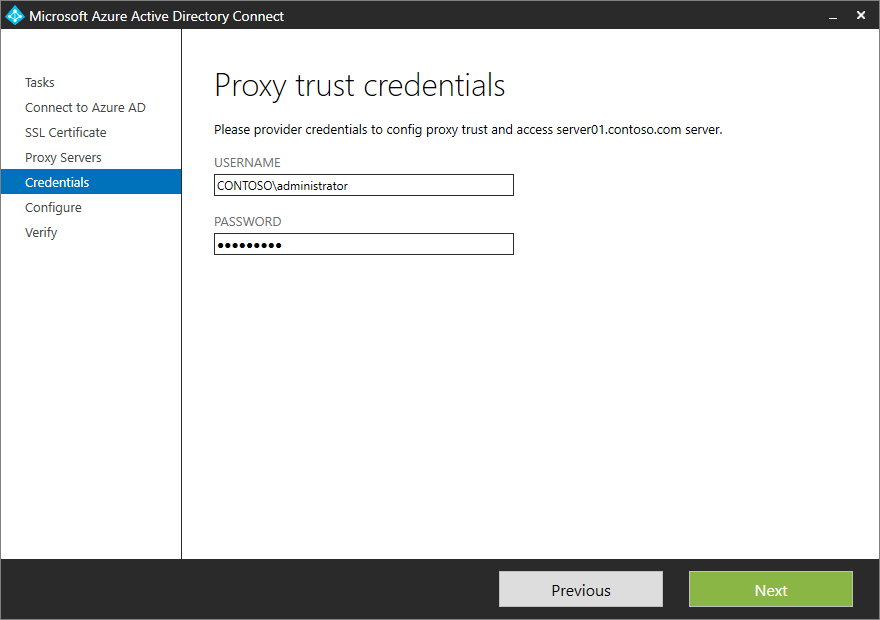Open the Proxy Servers step
Viewport: 880px width, 620px height.
pos(62,157)
